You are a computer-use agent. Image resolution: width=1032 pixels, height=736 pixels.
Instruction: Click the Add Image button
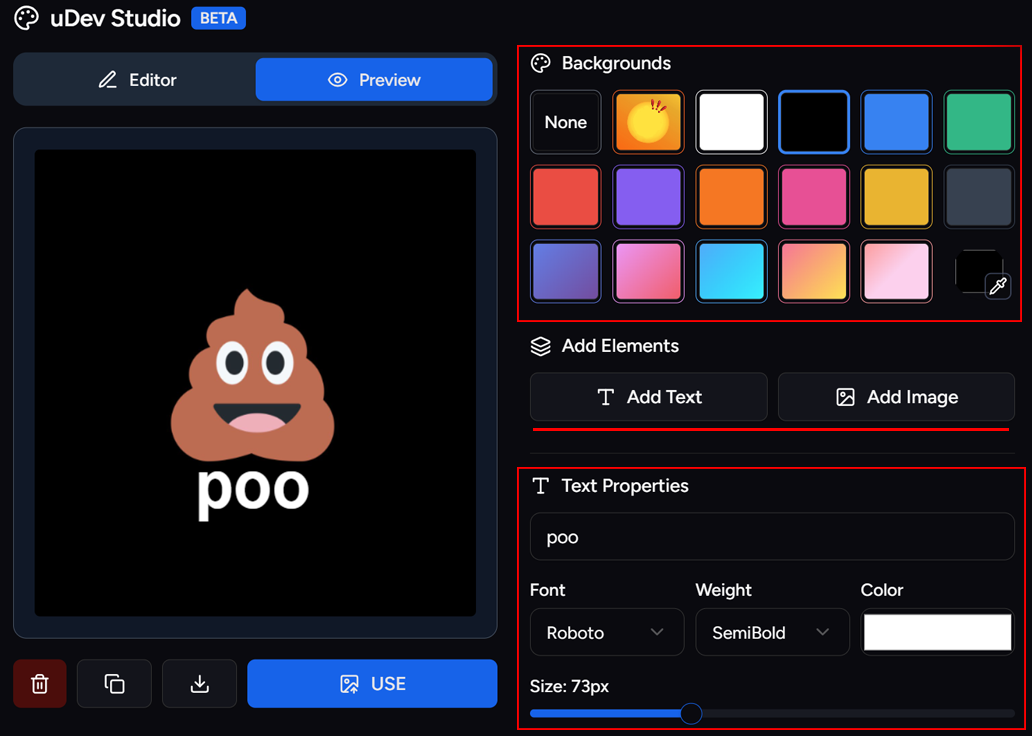click(x=895, y=397)
